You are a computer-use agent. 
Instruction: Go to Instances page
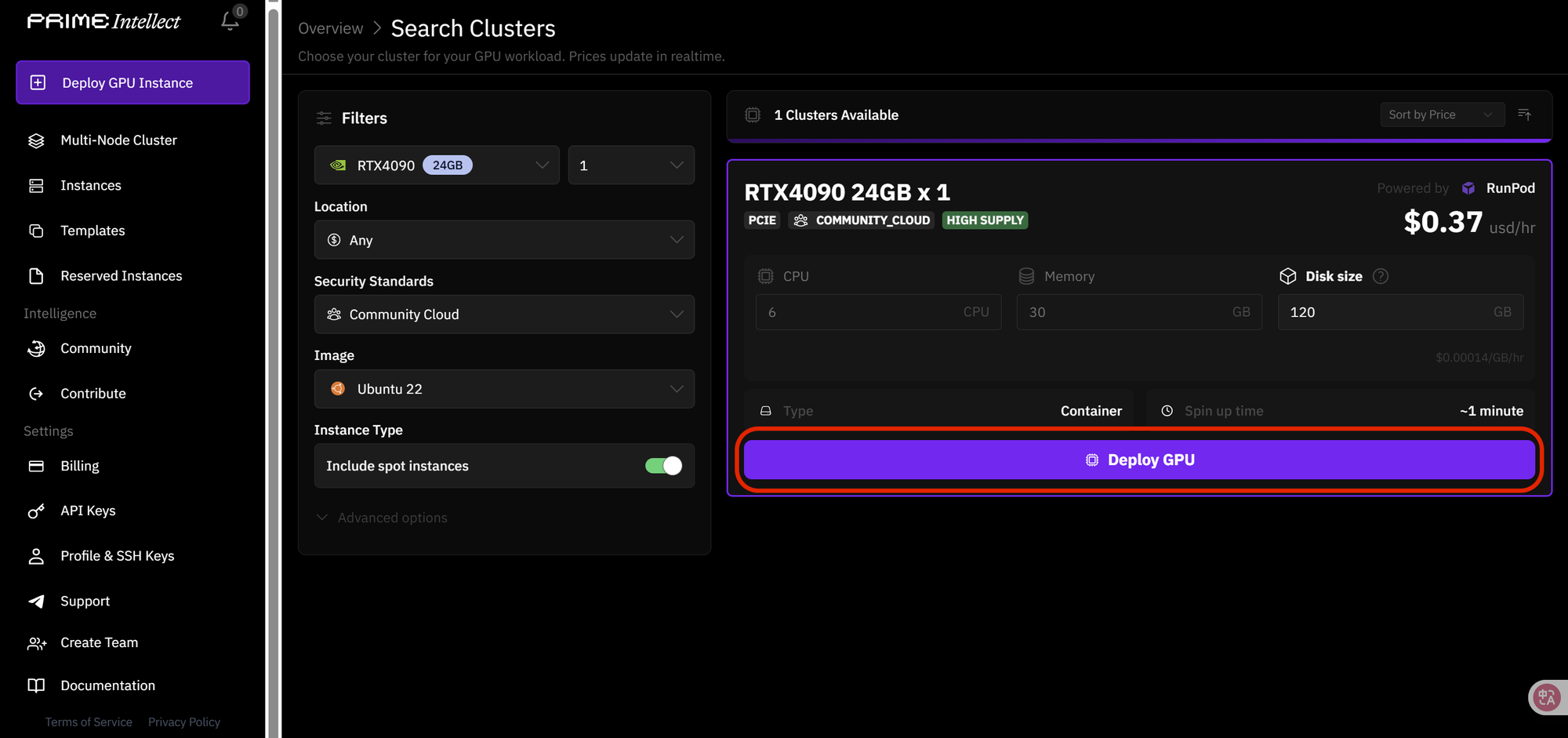(x=91, y=186)
